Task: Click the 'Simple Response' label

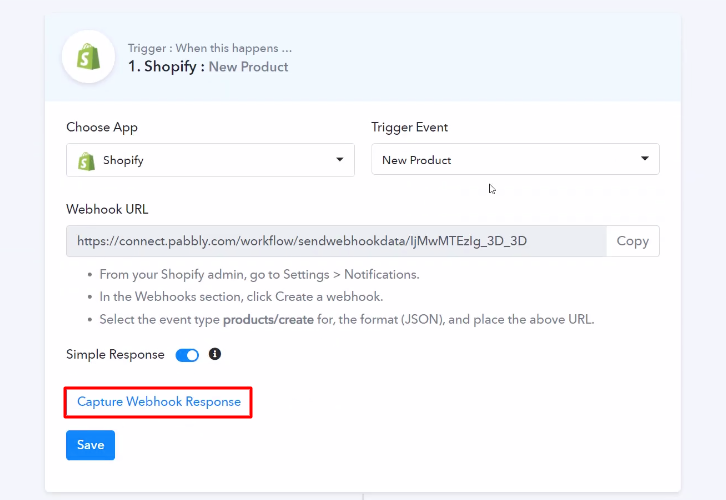Action: click(115, 355)
